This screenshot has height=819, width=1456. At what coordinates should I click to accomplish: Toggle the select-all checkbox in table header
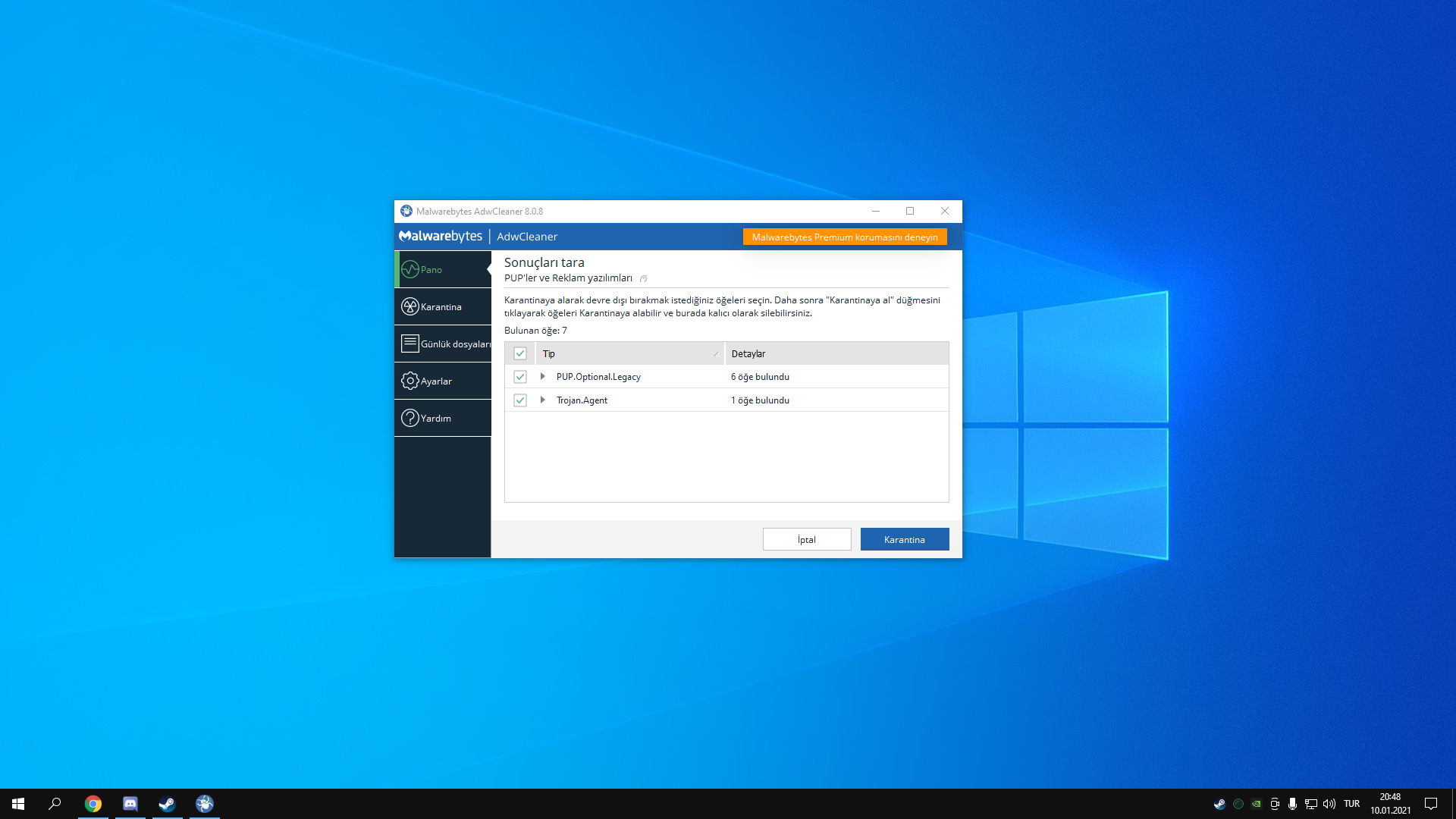point(520,353)
